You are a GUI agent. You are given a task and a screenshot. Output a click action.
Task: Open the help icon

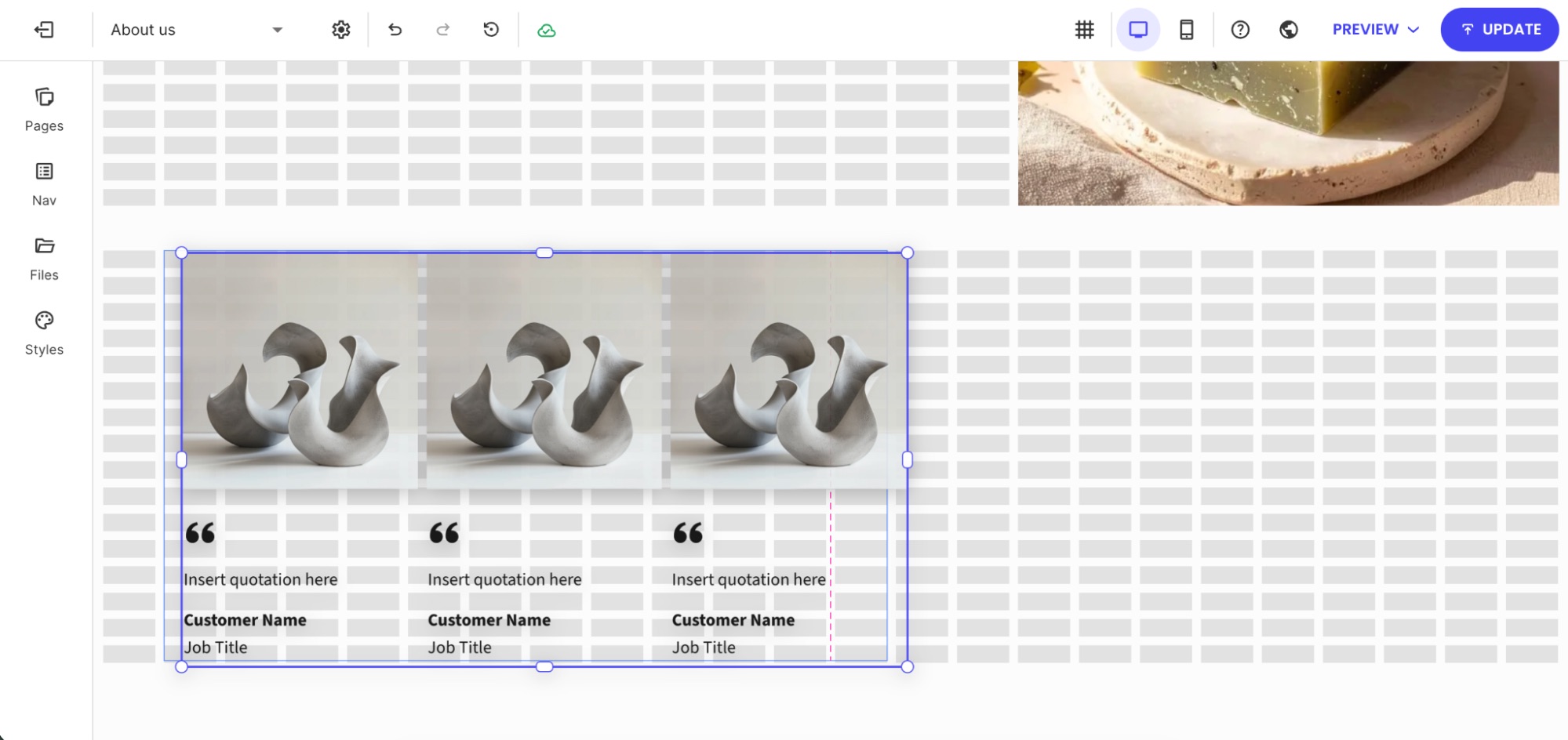click(x=1240, y=30)
